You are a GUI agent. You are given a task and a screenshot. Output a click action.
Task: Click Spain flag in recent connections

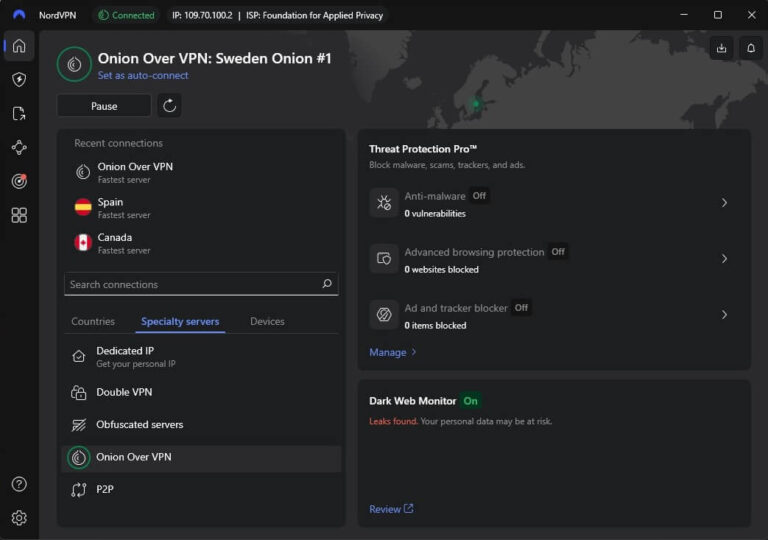[83, 207]
